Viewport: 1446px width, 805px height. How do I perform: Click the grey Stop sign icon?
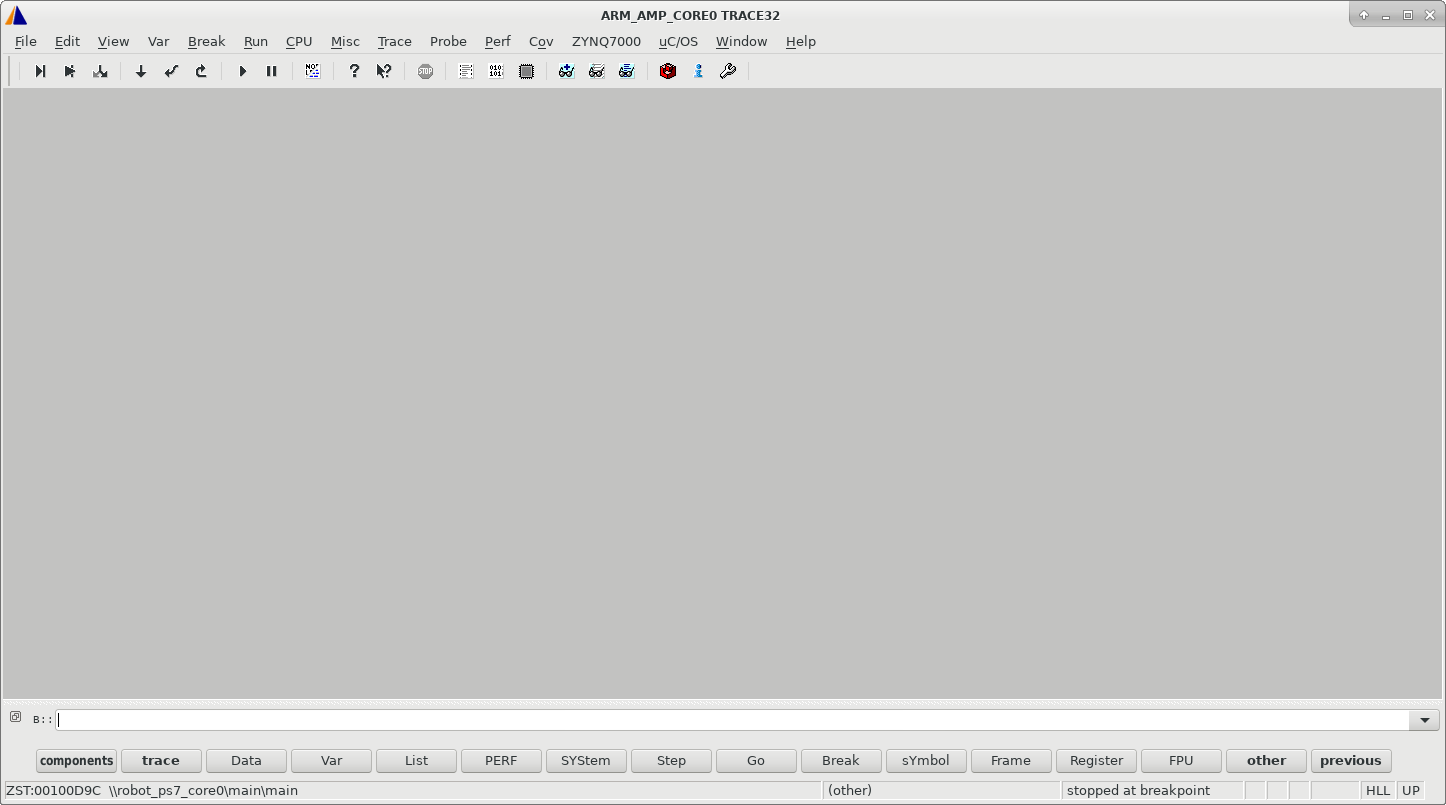[x=425, y=71]
